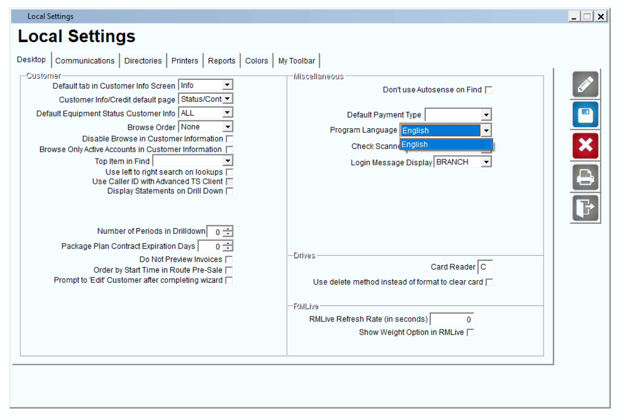Enable Use left to right search on lookups

229,172
